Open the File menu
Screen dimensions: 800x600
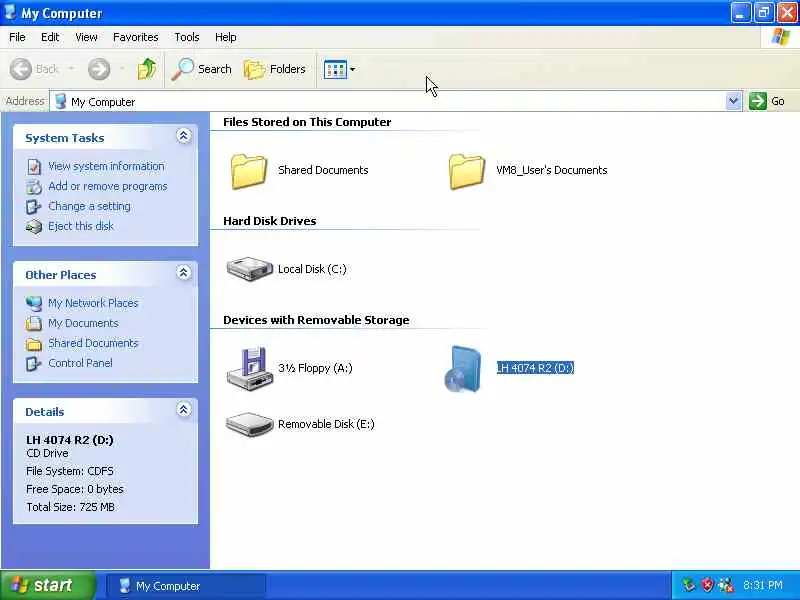(17, 37)
